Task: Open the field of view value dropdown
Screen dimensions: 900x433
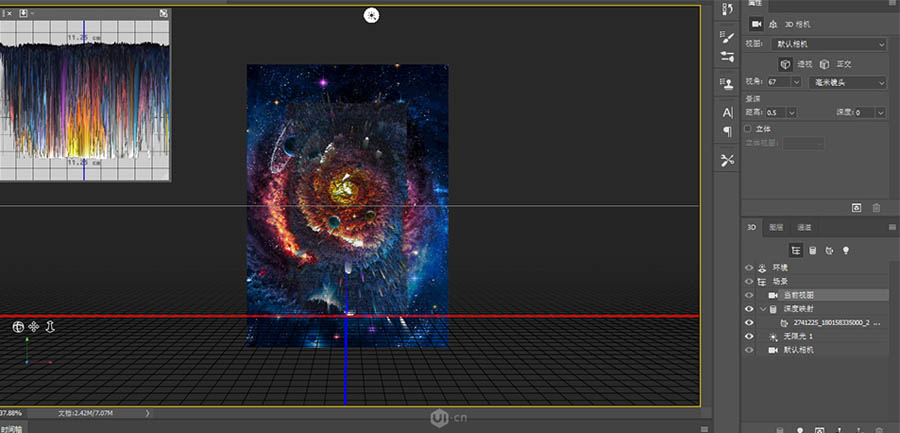Action: (796, 82)
